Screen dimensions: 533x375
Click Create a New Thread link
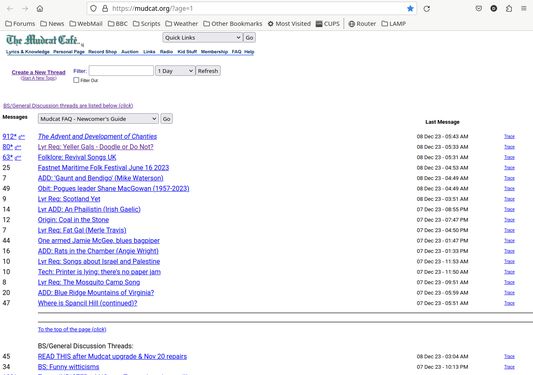click(38, 72)
